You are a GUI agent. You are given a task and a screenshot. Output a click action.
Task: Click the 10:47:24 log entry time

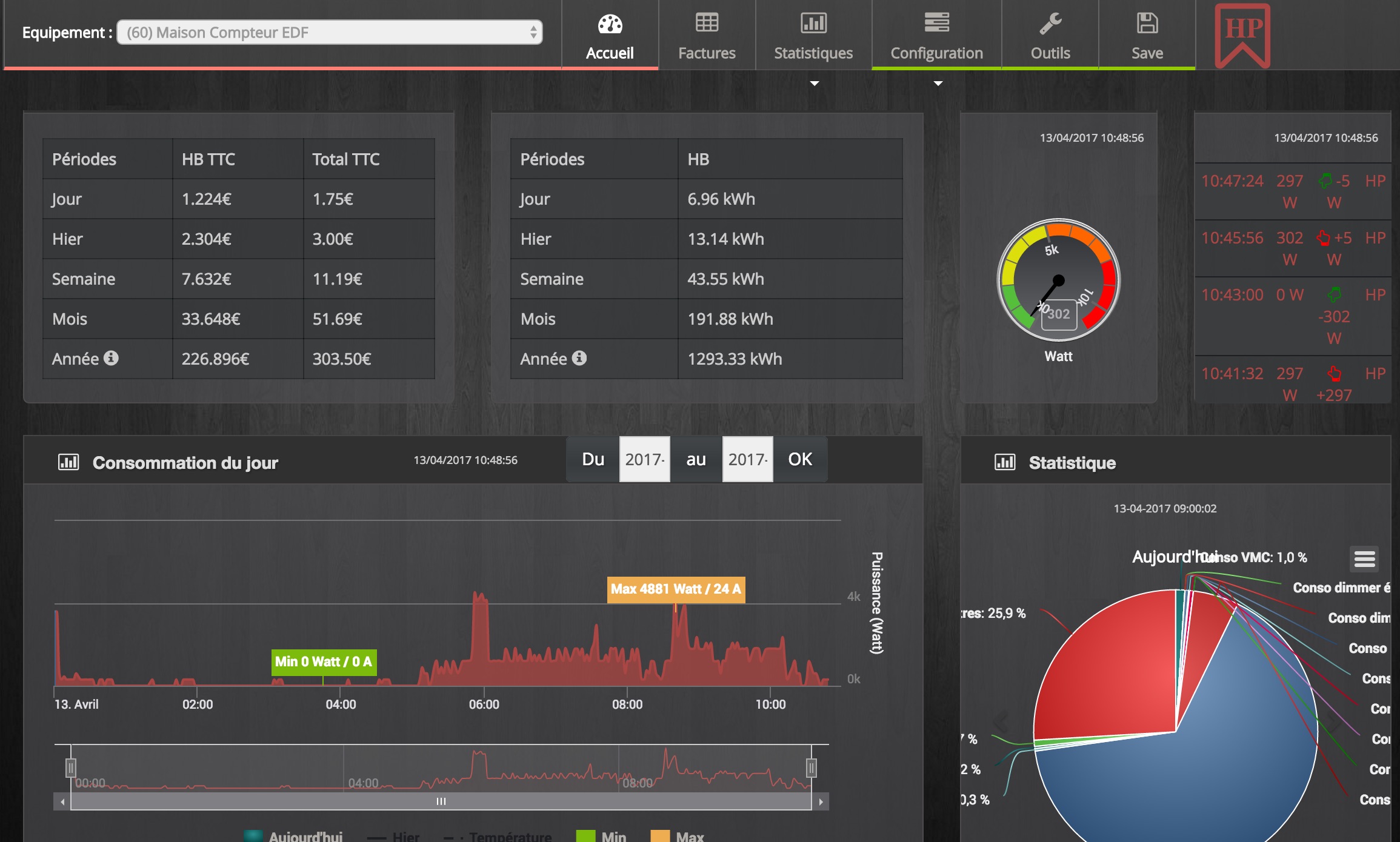[1232, 181]
